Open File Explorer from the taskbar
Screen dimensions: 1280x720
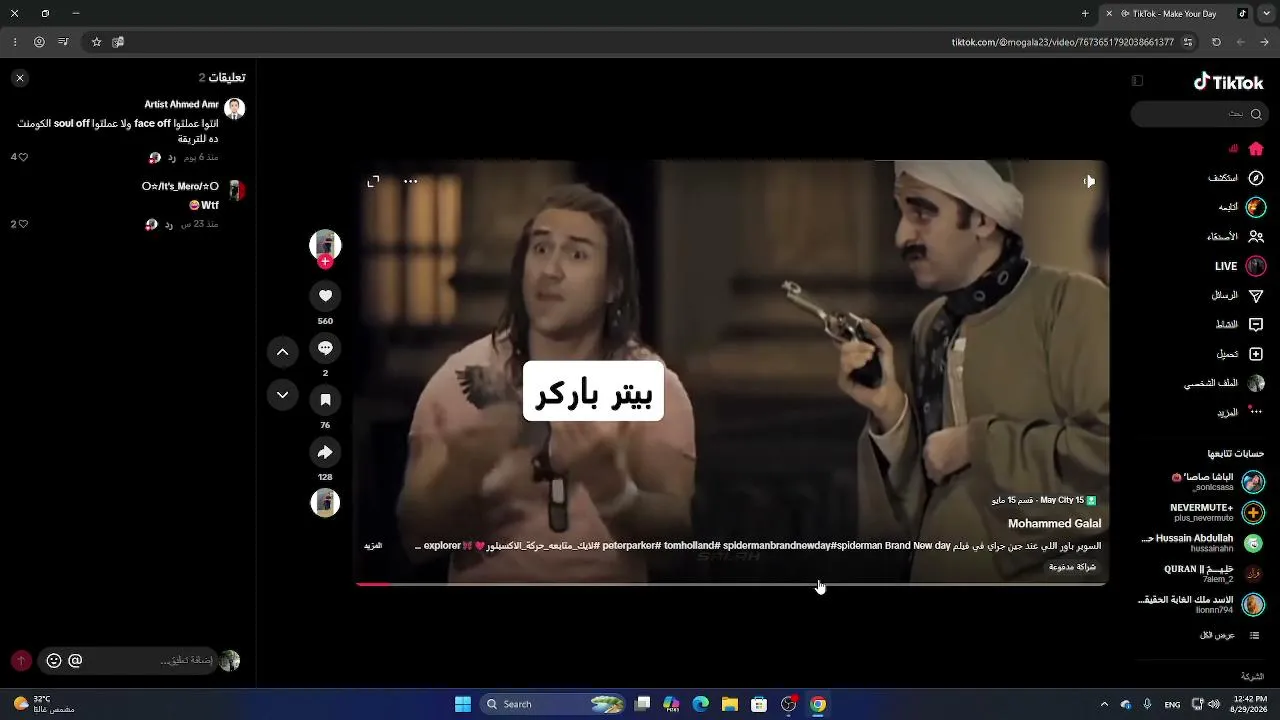pyautogui.click(x=730, y=704)
